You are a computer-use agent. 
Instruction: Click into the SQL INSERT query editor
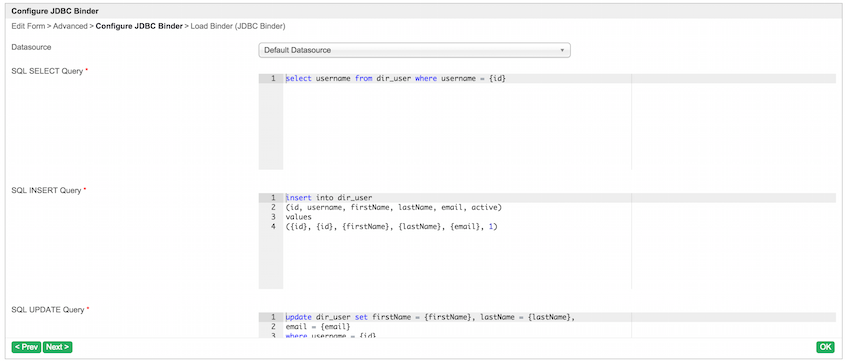click(547, 241)
